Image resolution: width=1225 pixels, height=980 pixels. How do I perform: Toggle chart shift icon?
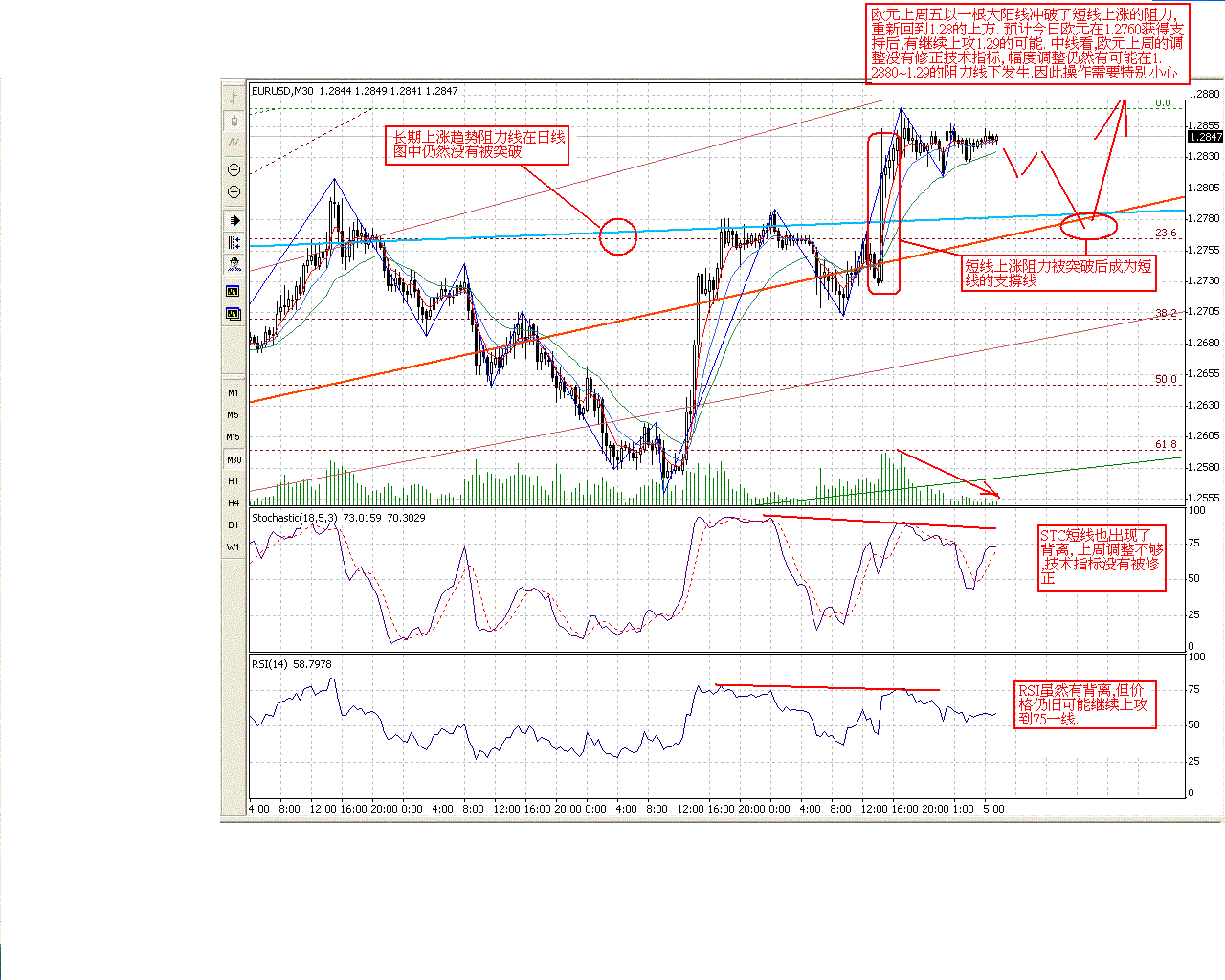(x=234, y=243)
